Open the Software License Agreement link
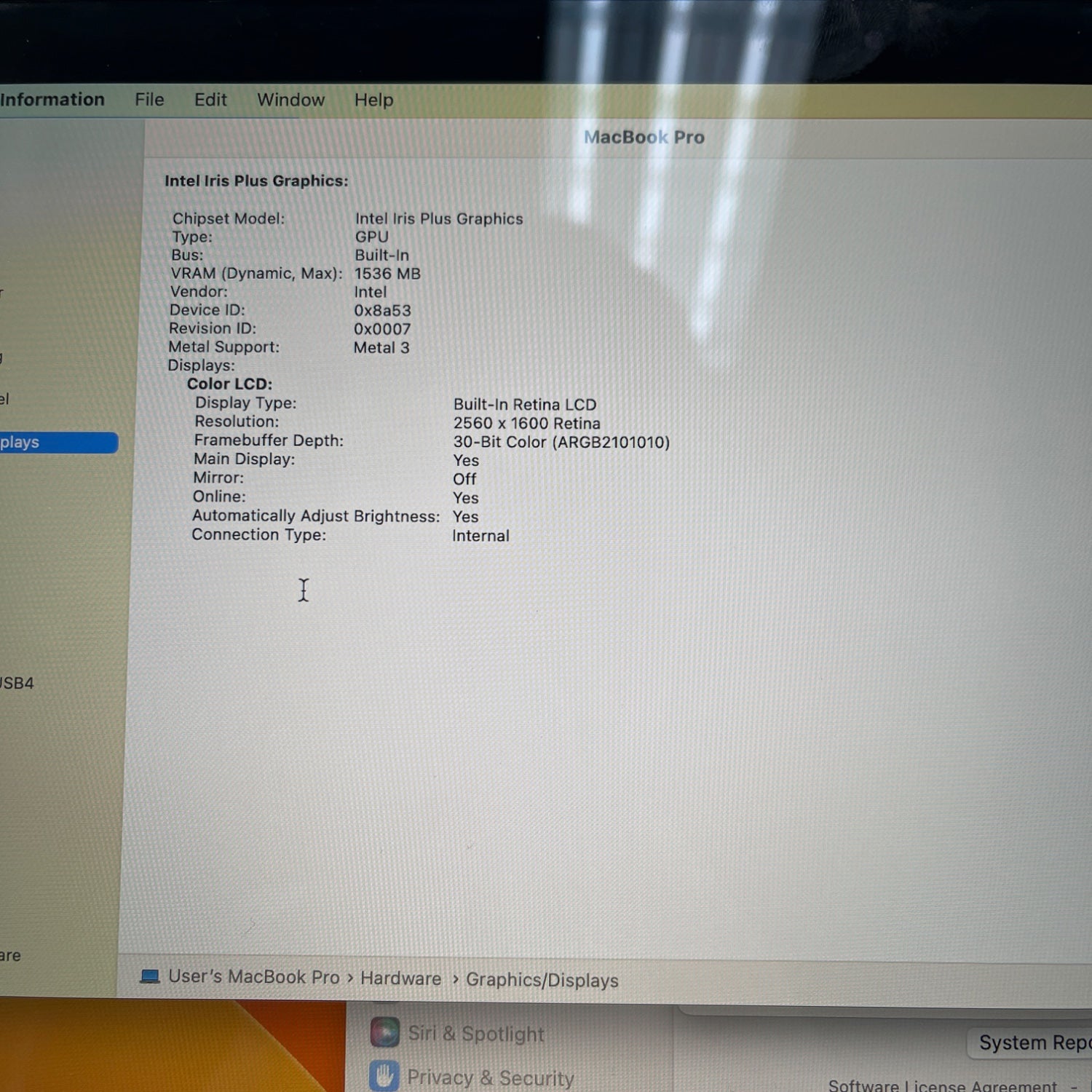This screenshot has width=1092, height=1092. click(943, 1085)
